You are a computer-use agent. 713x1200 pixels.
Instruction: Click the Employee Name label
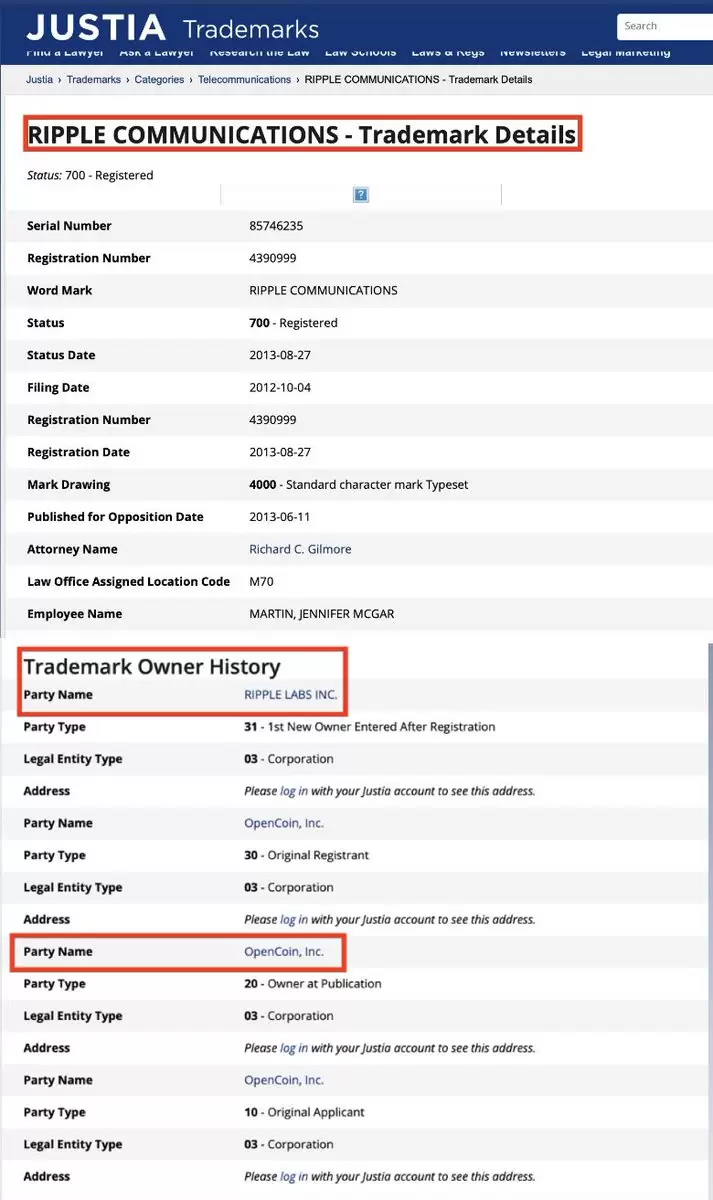click(x=74, y=614)
